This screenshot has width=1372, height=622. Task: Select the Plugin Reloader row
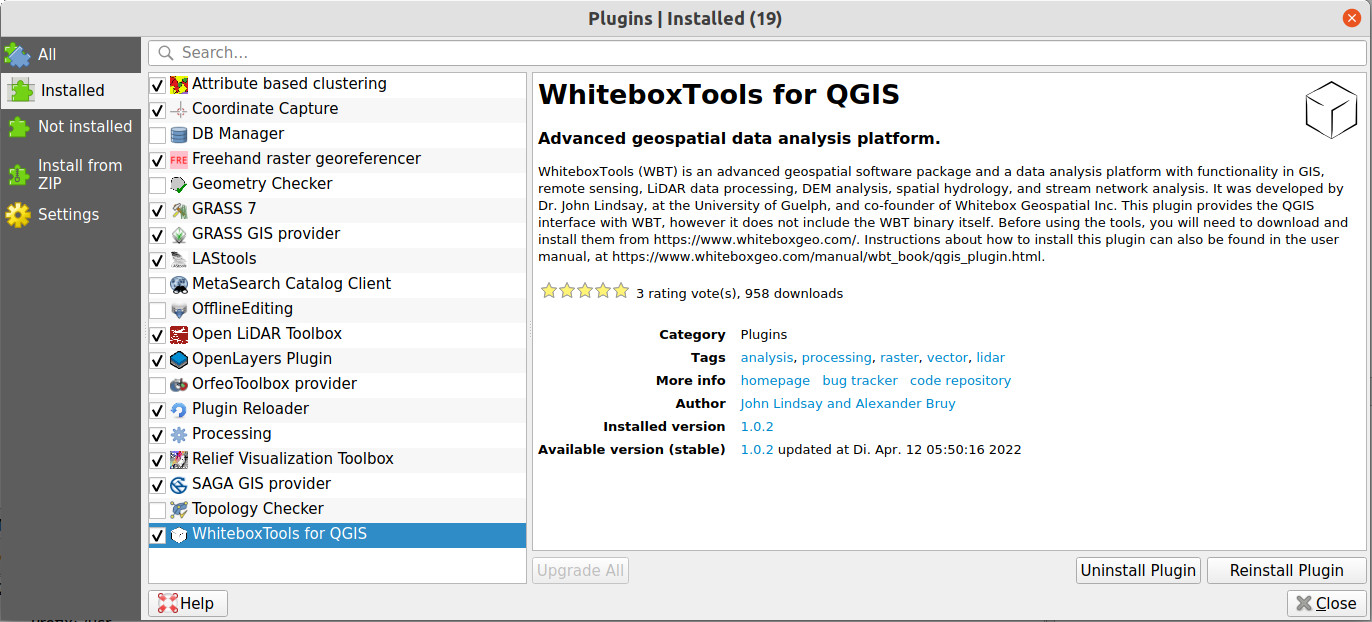pos(337,410)
